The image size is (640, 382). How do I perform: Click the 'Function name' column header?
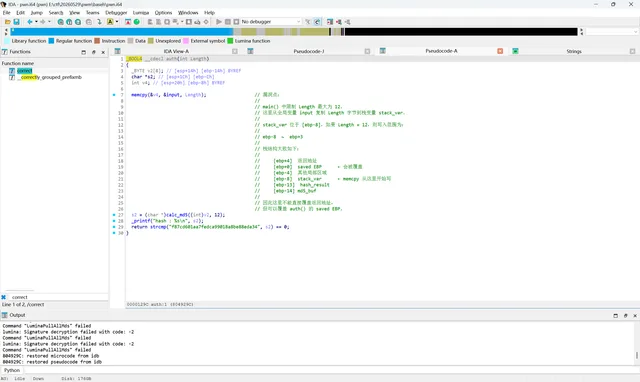[x=18, y=63]
